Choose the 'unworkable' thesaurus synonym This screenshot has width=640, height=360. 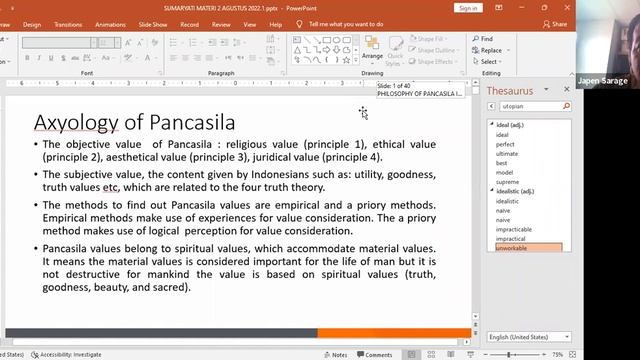pyautogui.click(x=528, y=248)
